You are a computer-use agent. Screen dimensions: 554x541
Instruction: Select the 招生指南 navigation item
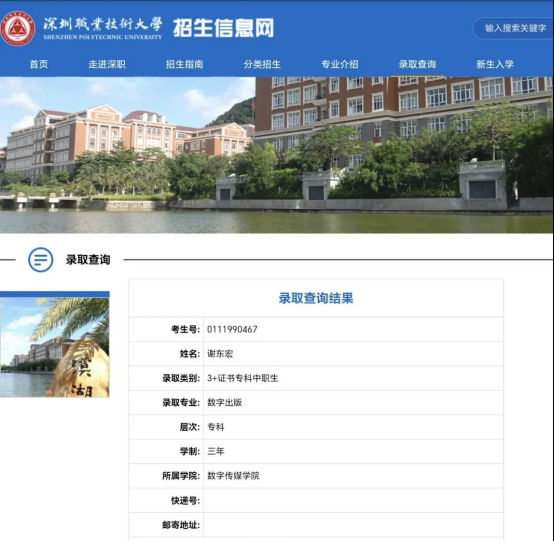184,64
